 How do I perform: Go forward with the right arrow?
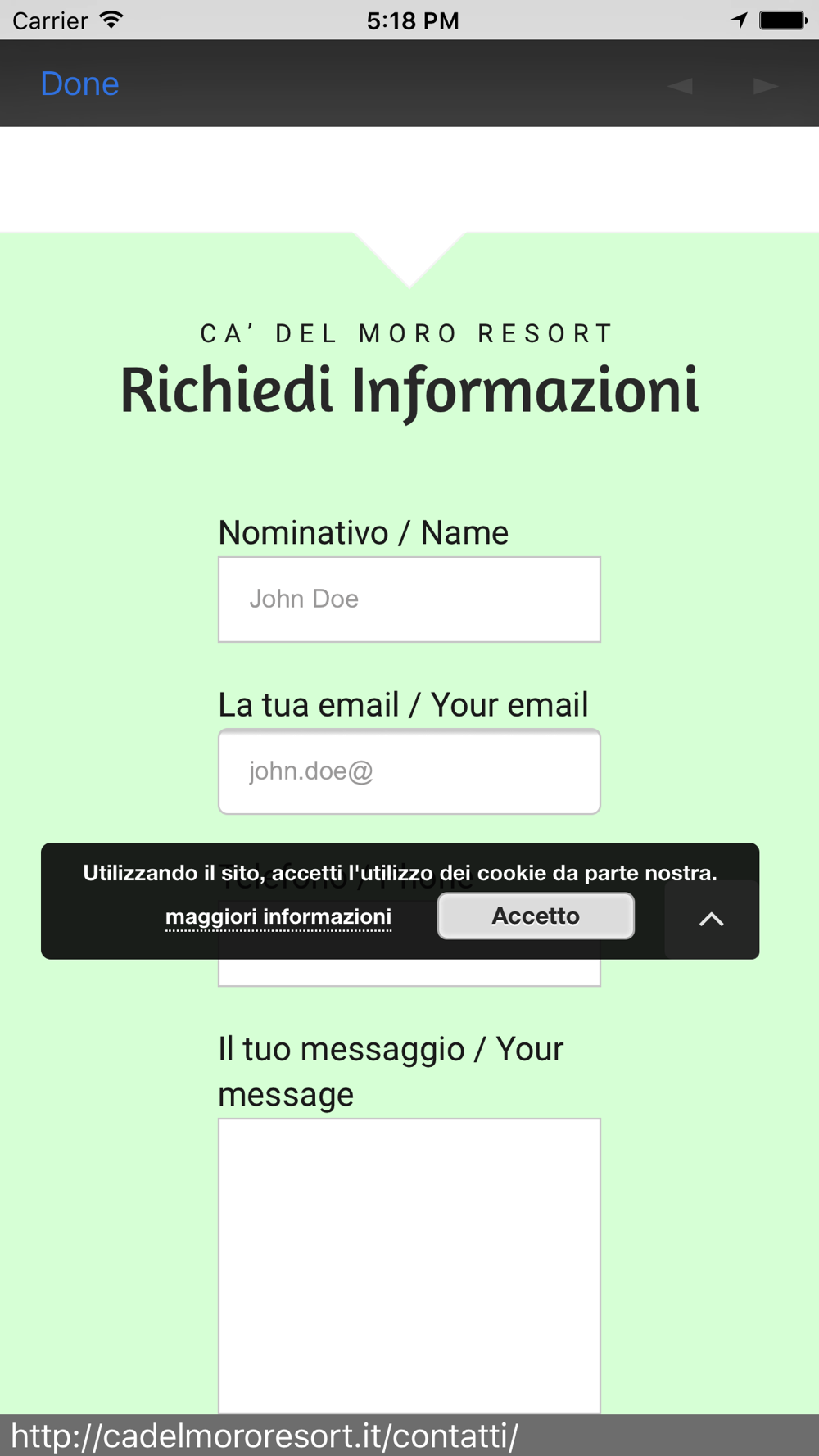766,85
